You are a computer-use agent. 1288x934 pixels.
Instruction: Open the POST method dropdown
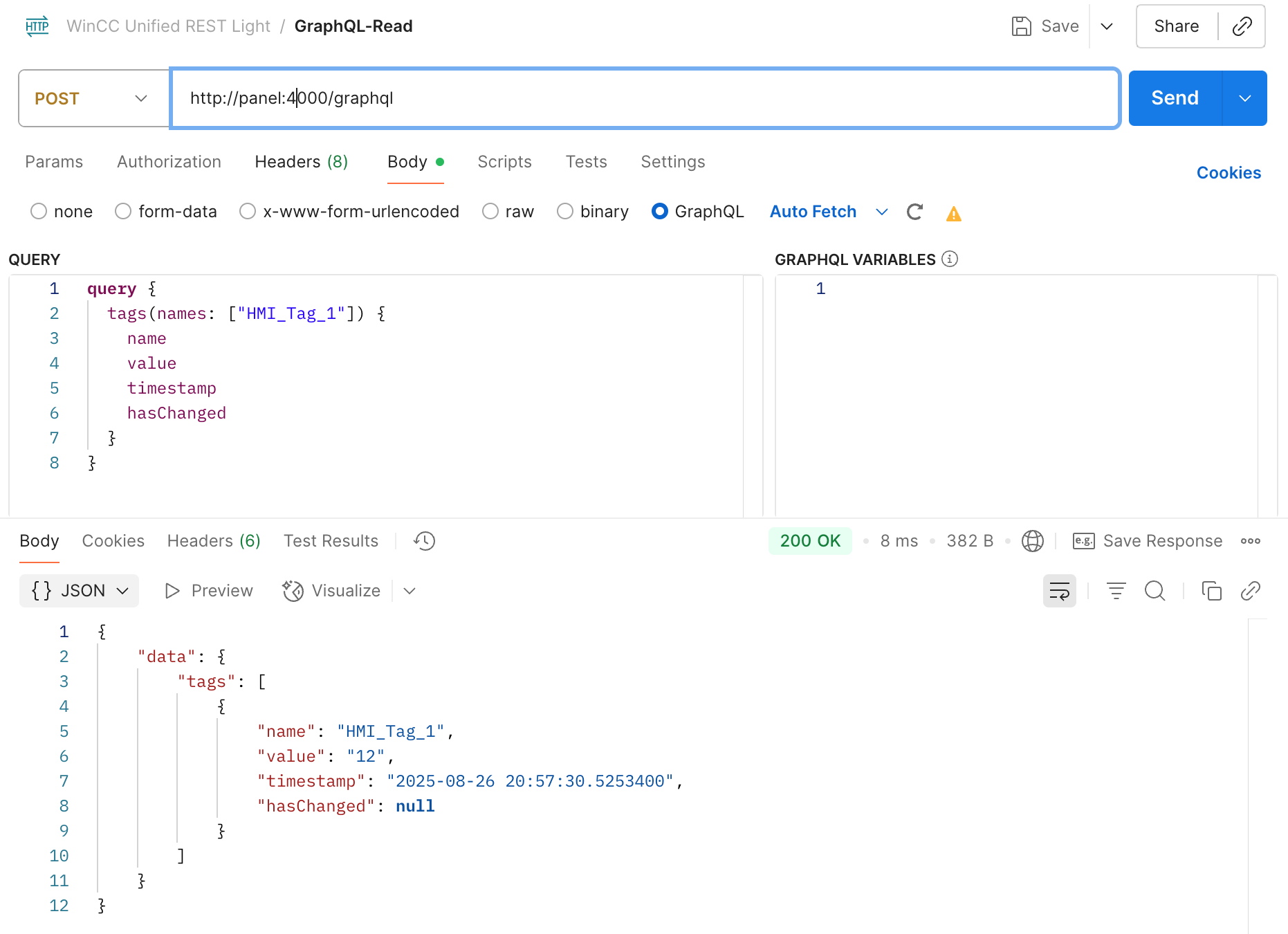click(x=93, y=98)
